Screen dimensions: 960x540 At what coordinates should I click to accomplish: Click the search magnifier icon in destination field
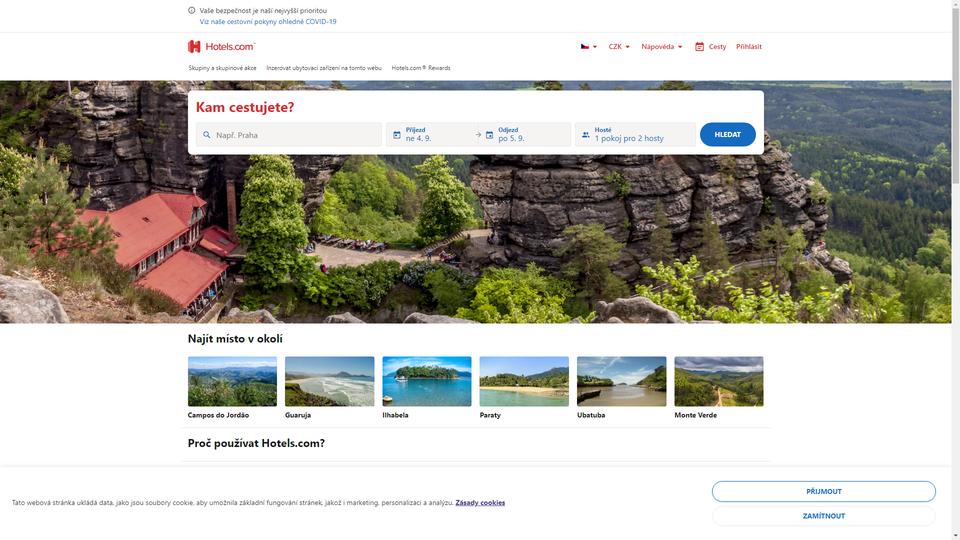207,135
